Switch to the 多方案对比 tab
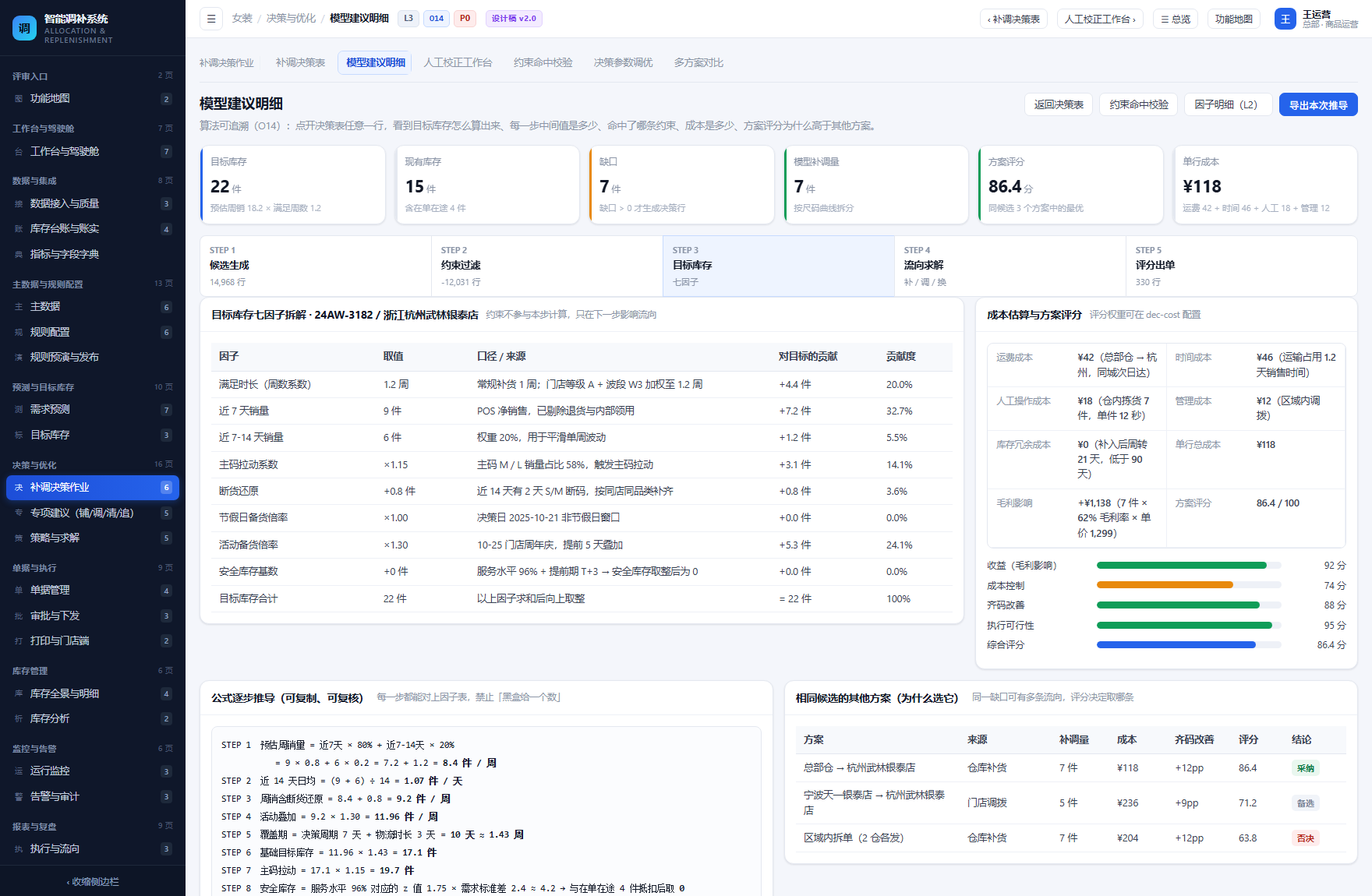The width and height of the screenshot is (1372, 896). (698, 63)
